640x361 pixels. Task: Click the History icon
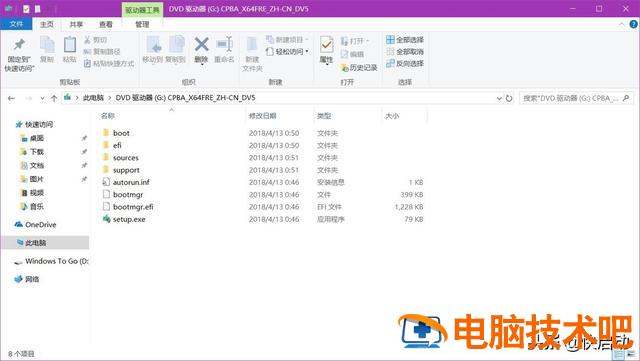coord(345,67)
